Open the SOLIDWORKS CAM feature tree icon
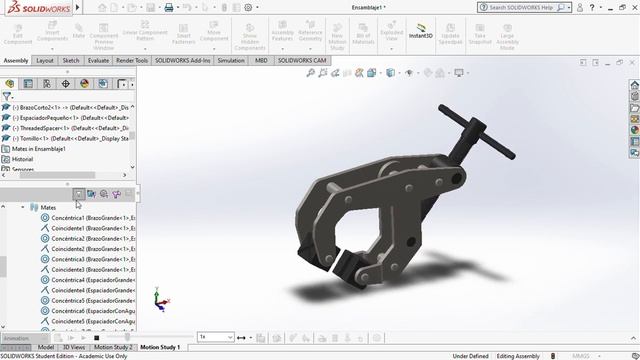The height and width of the screenshot is (360, 640). (103, 84)
